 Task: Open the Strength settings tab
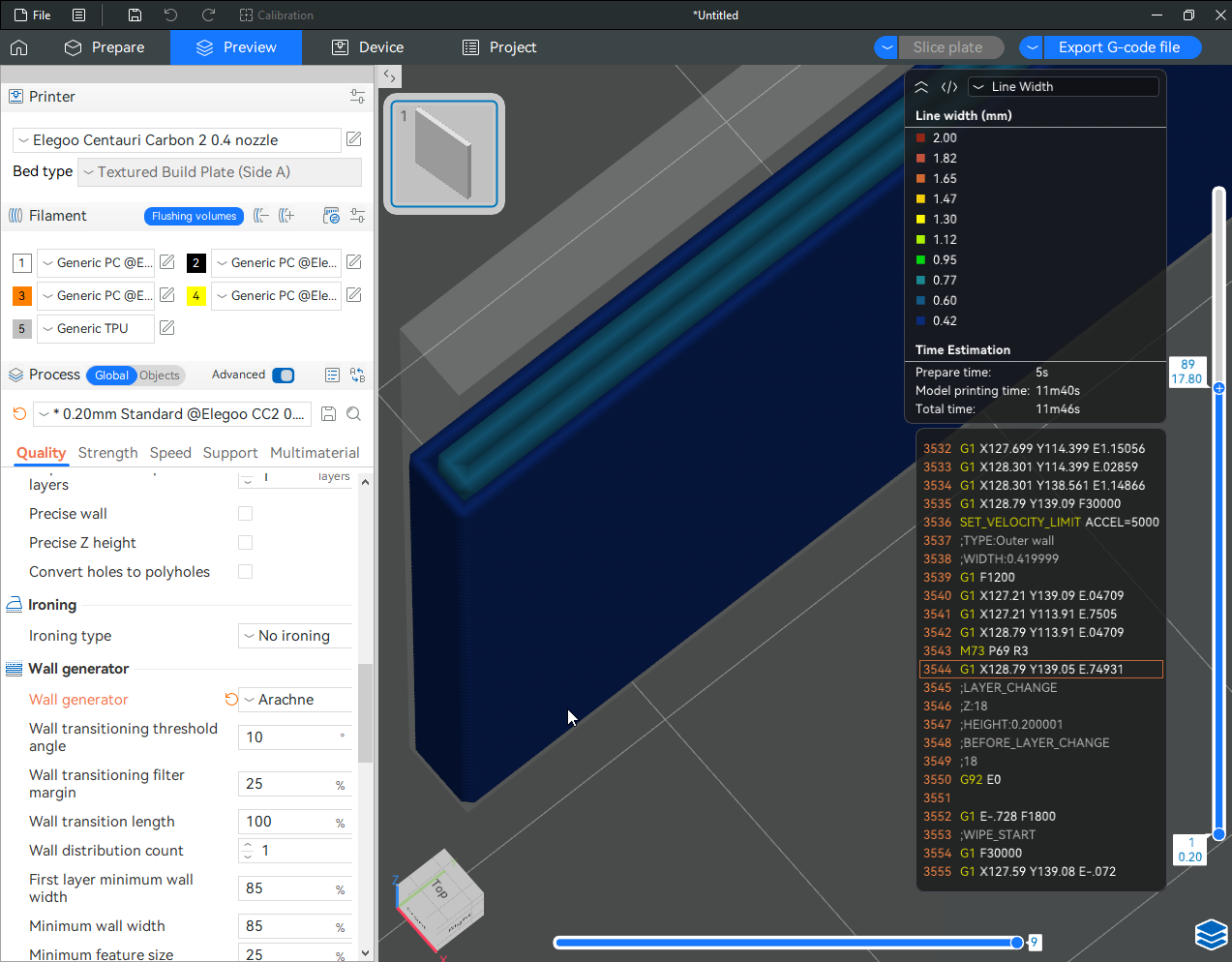point(107,453)
